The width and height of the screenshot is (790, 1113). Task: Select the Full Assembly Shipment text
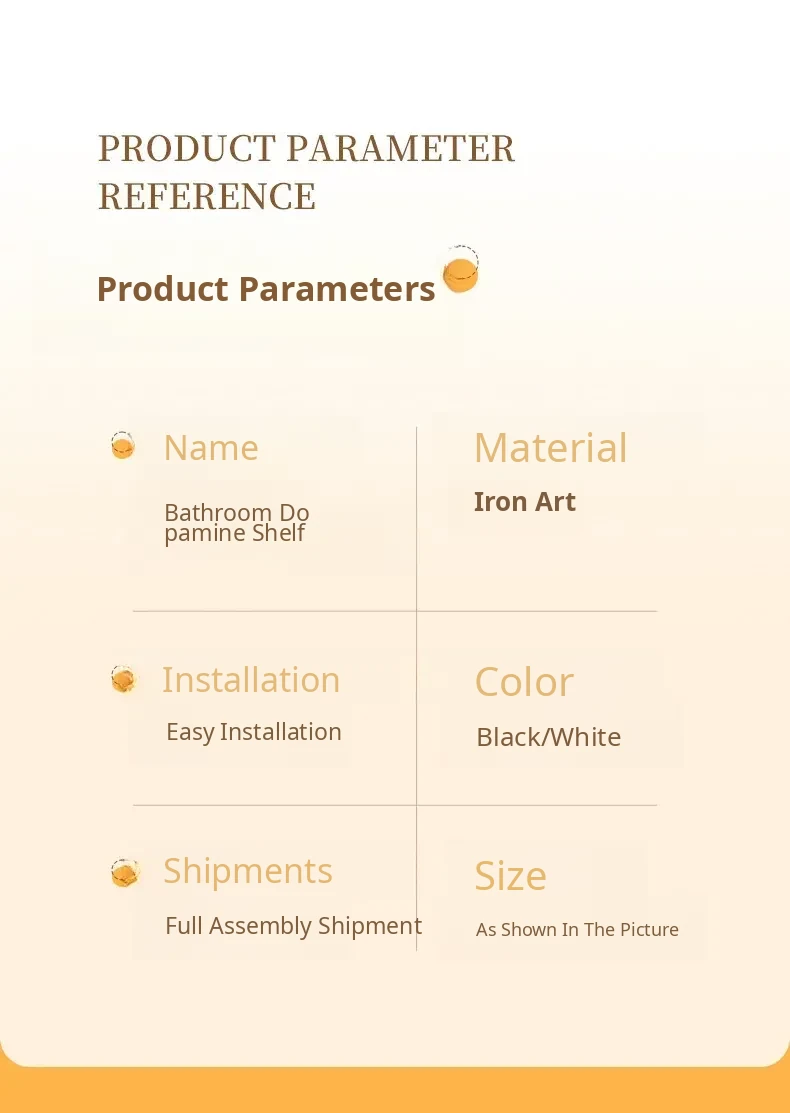293,926
